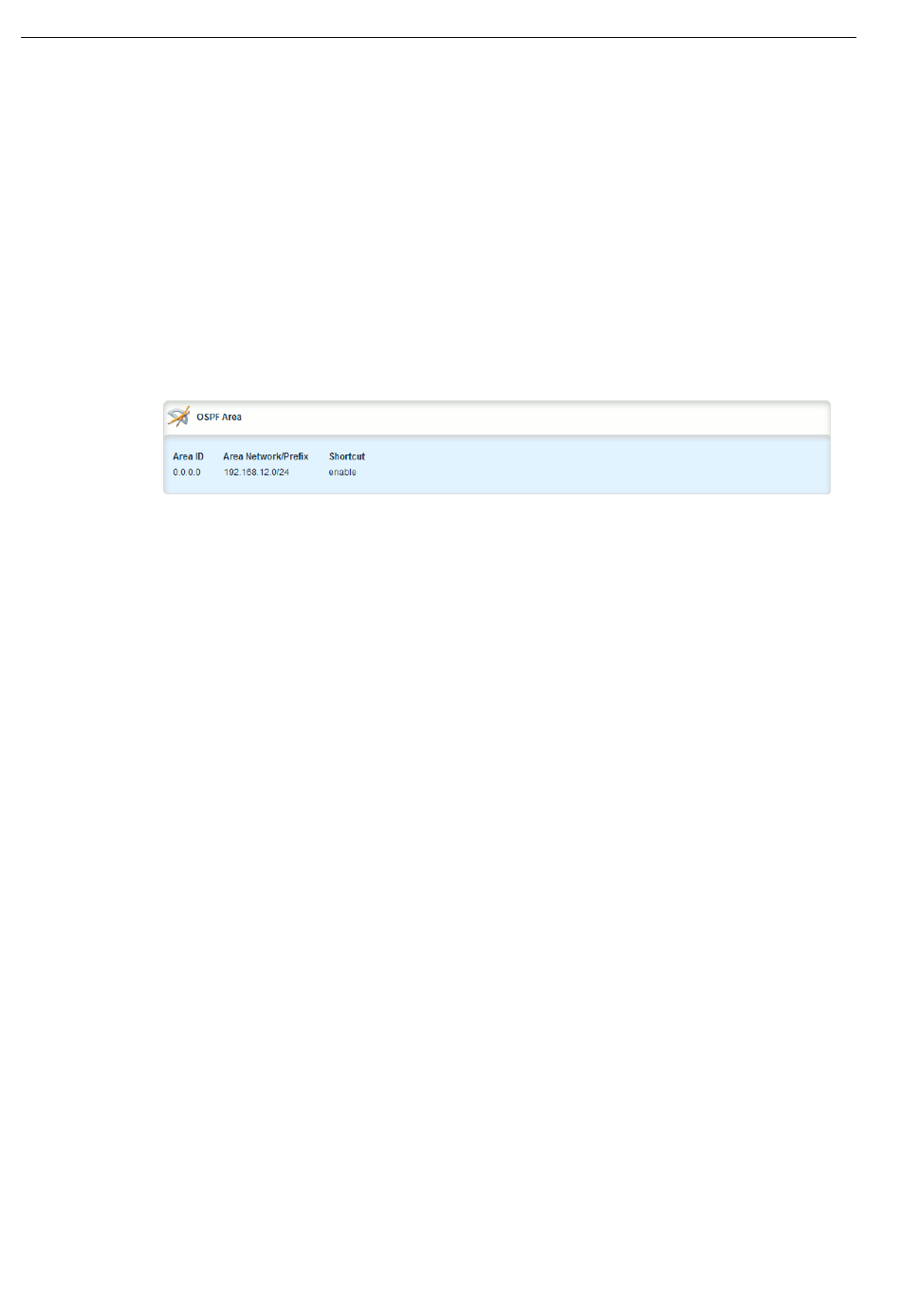901x1316 pixels.
Task: Click blank area of the blue table row
Action: tap(588, 465)
